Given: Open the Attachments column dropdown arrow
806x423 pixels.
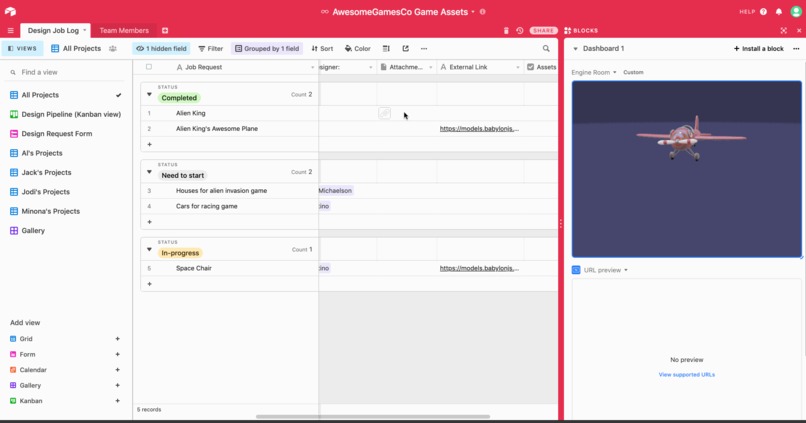Looking at the screenshot, I should tap(431, 67).
